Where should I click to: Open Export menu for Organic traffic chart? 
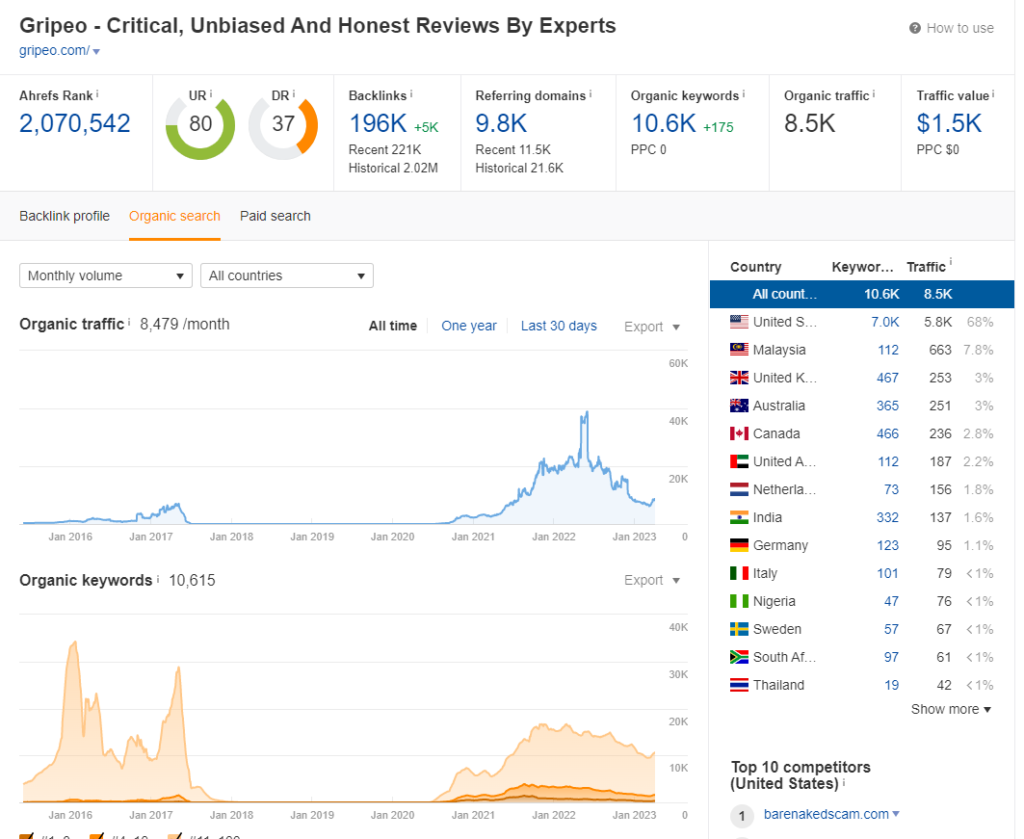(651, 327)
